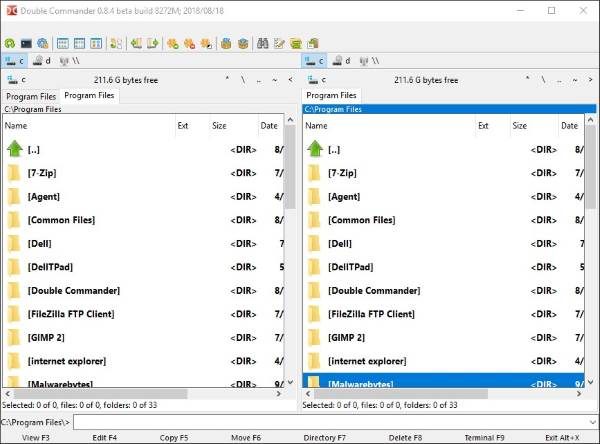Screen dimensions: 600x444
Task: Open right panel drive list dropdown c
Action: pos(316,80)
